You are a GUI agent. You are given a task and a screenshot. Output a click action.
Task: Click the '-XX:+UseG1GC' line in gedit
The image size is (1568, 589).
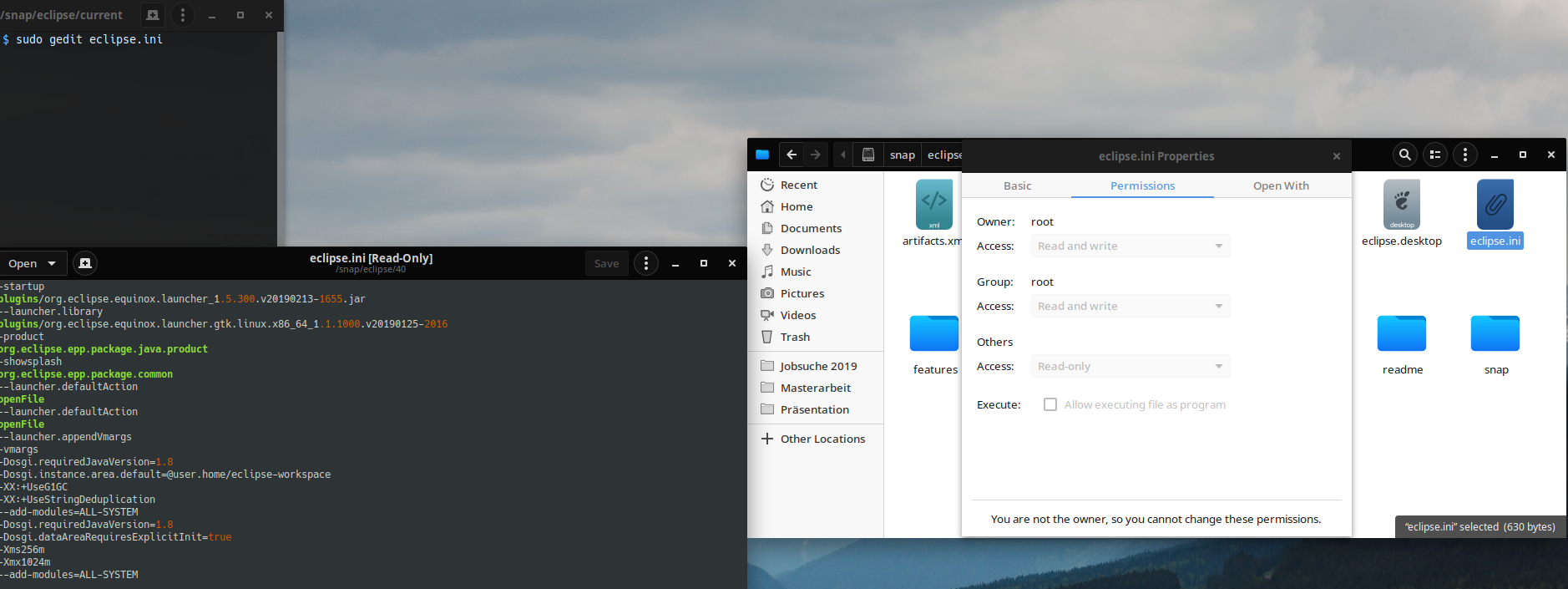34,487
